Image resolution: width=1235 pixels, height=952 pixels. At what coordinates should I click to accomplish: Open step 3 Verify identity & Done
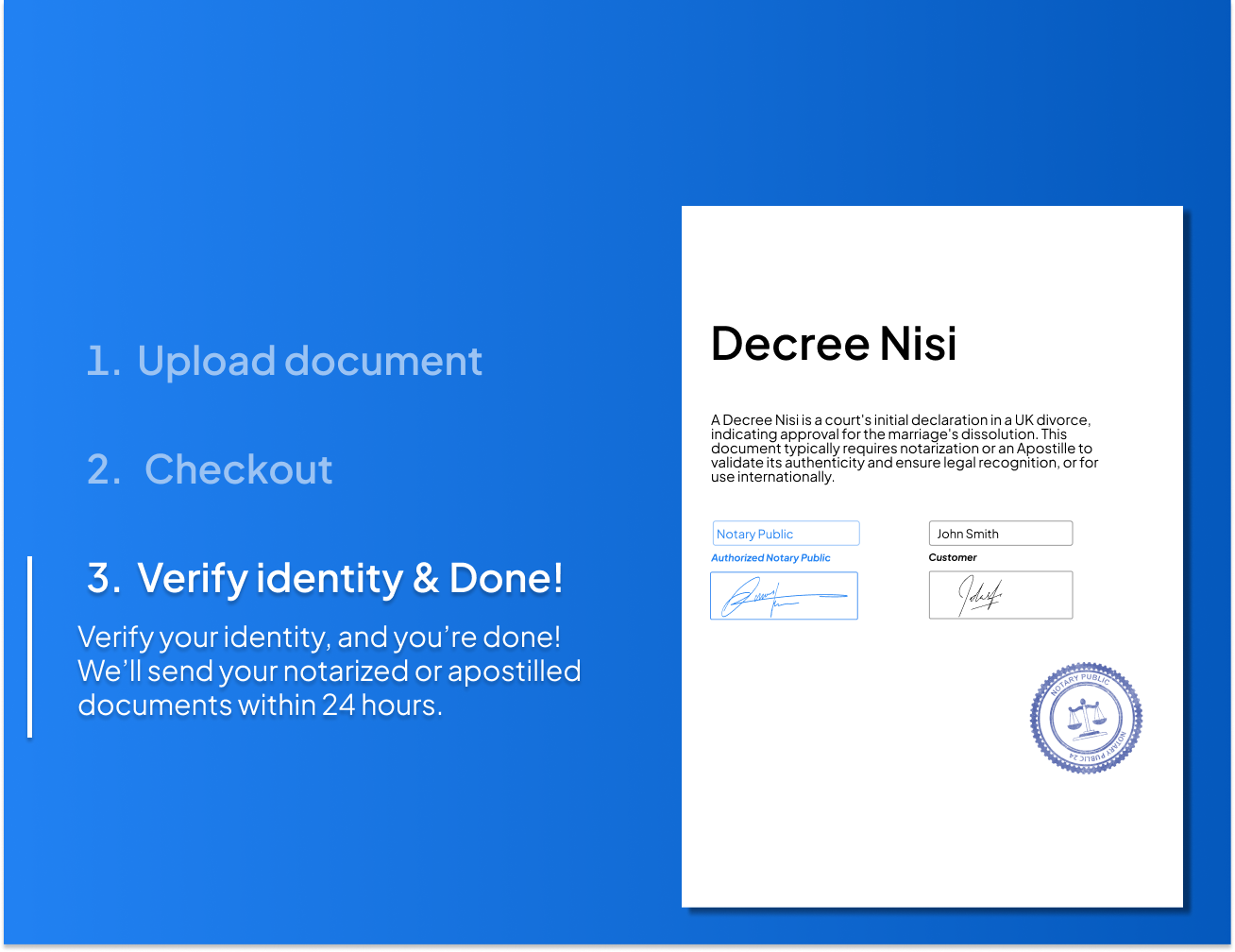click(325, 578)
